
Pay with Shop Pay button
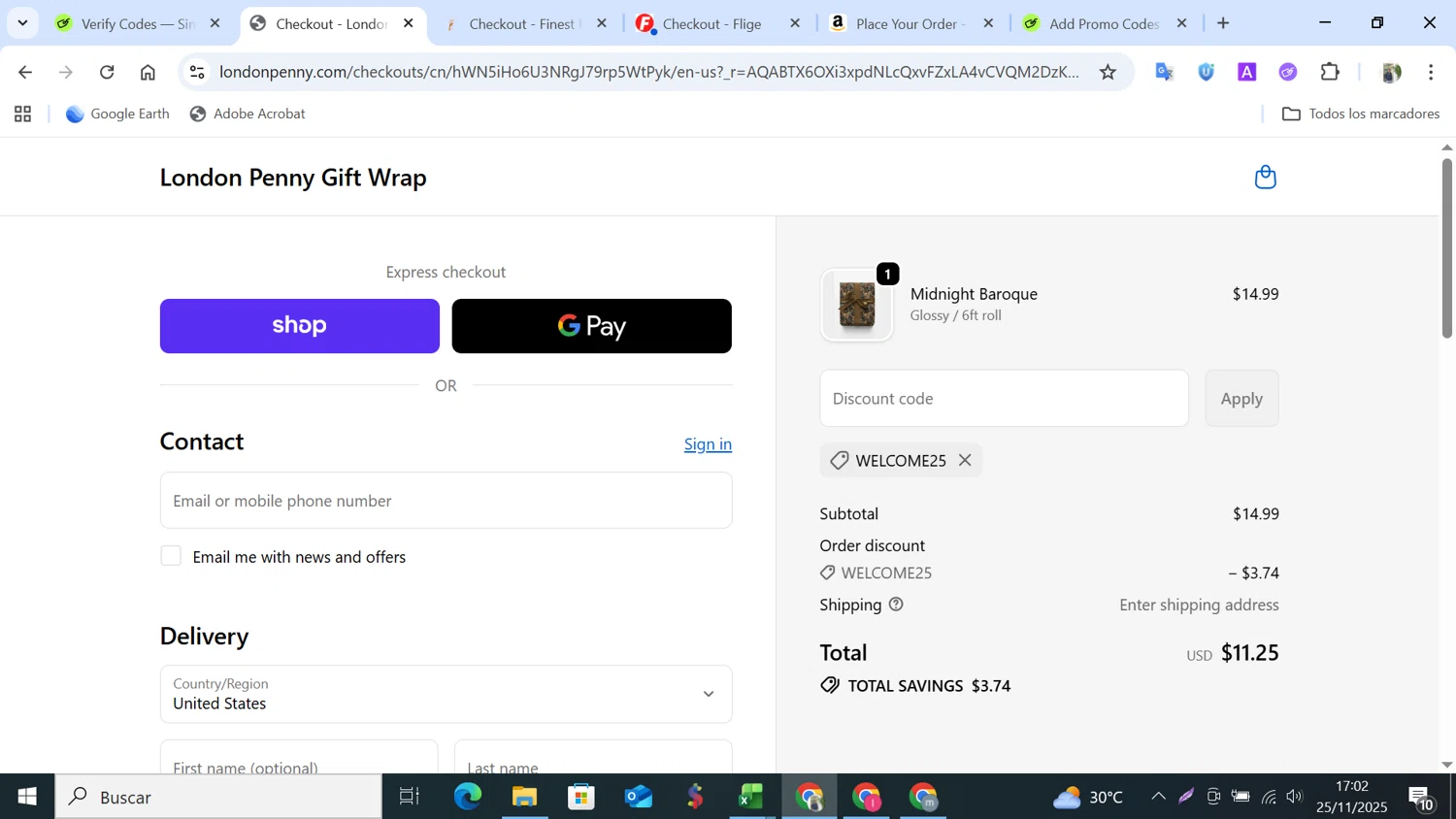click(299, 326)
